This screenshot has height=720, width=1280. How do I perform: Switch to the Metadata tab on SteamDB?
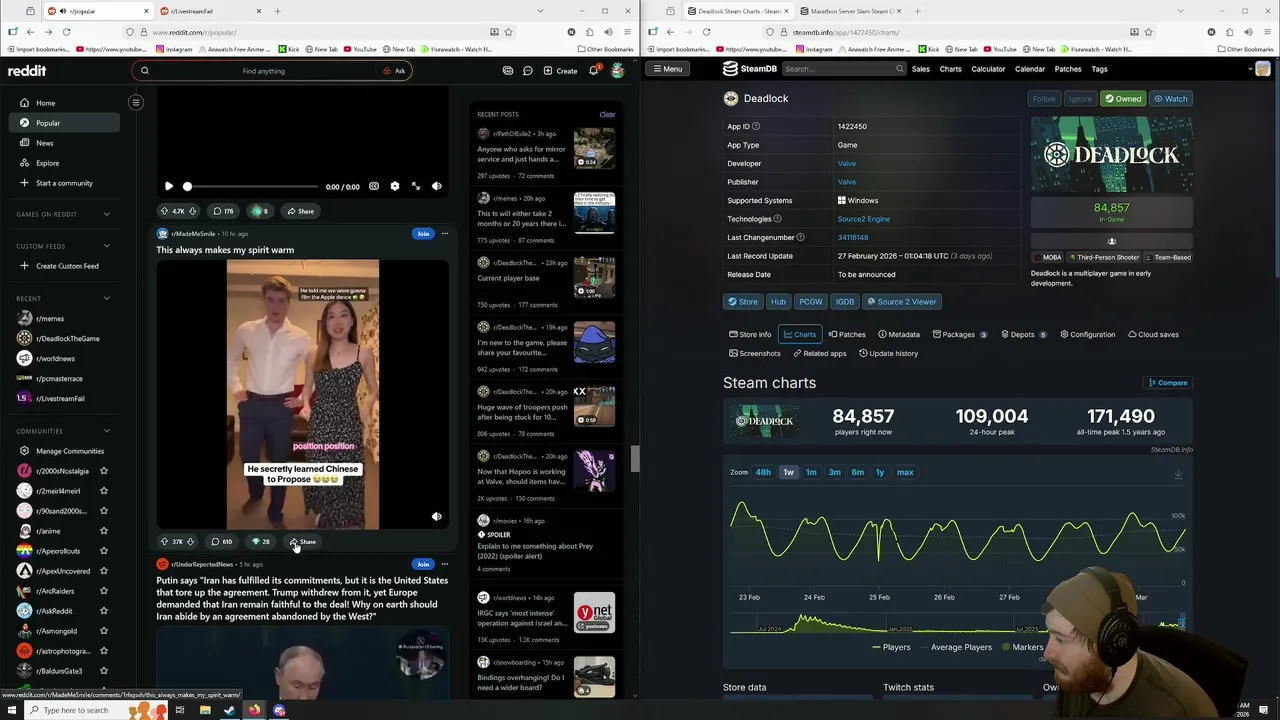click(x=898, y=334)
